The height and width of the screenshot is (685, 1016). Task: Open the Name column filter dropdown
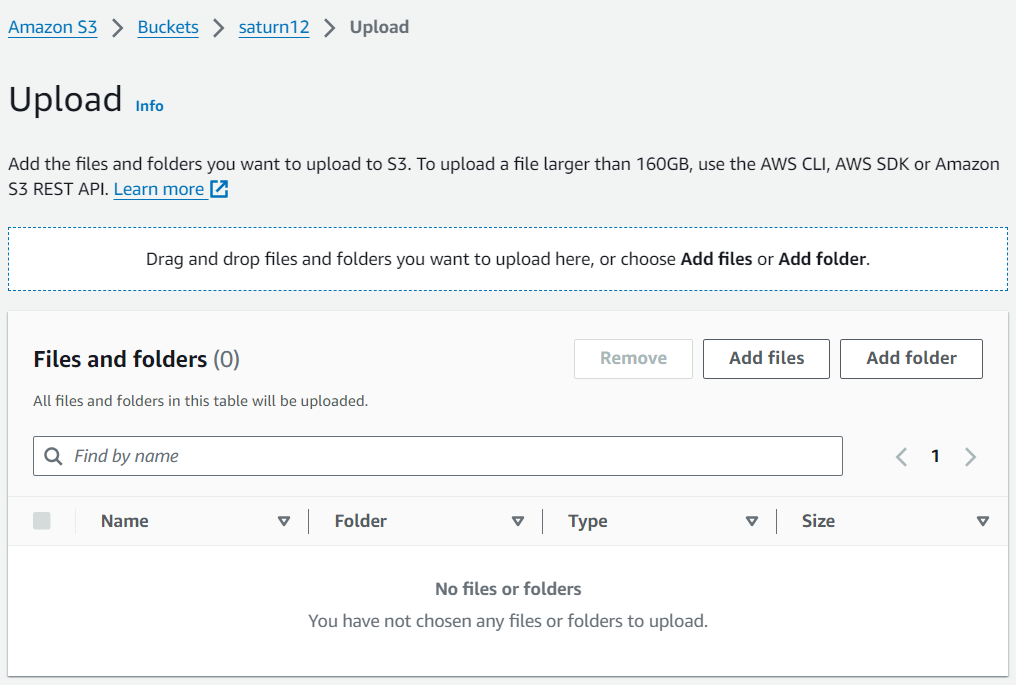tap(284, 520)
